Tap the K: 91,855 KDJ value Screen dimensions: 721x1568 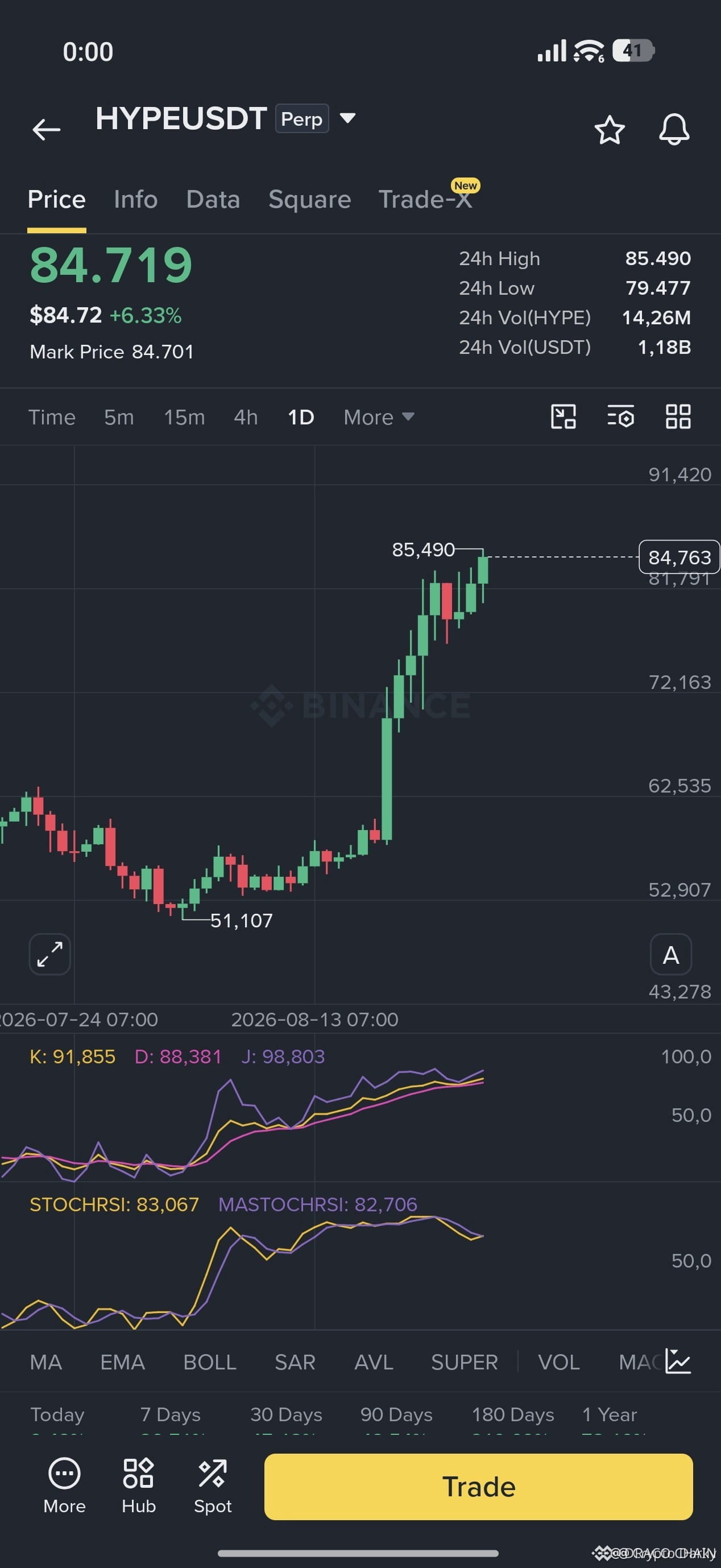pos(72,1057)
